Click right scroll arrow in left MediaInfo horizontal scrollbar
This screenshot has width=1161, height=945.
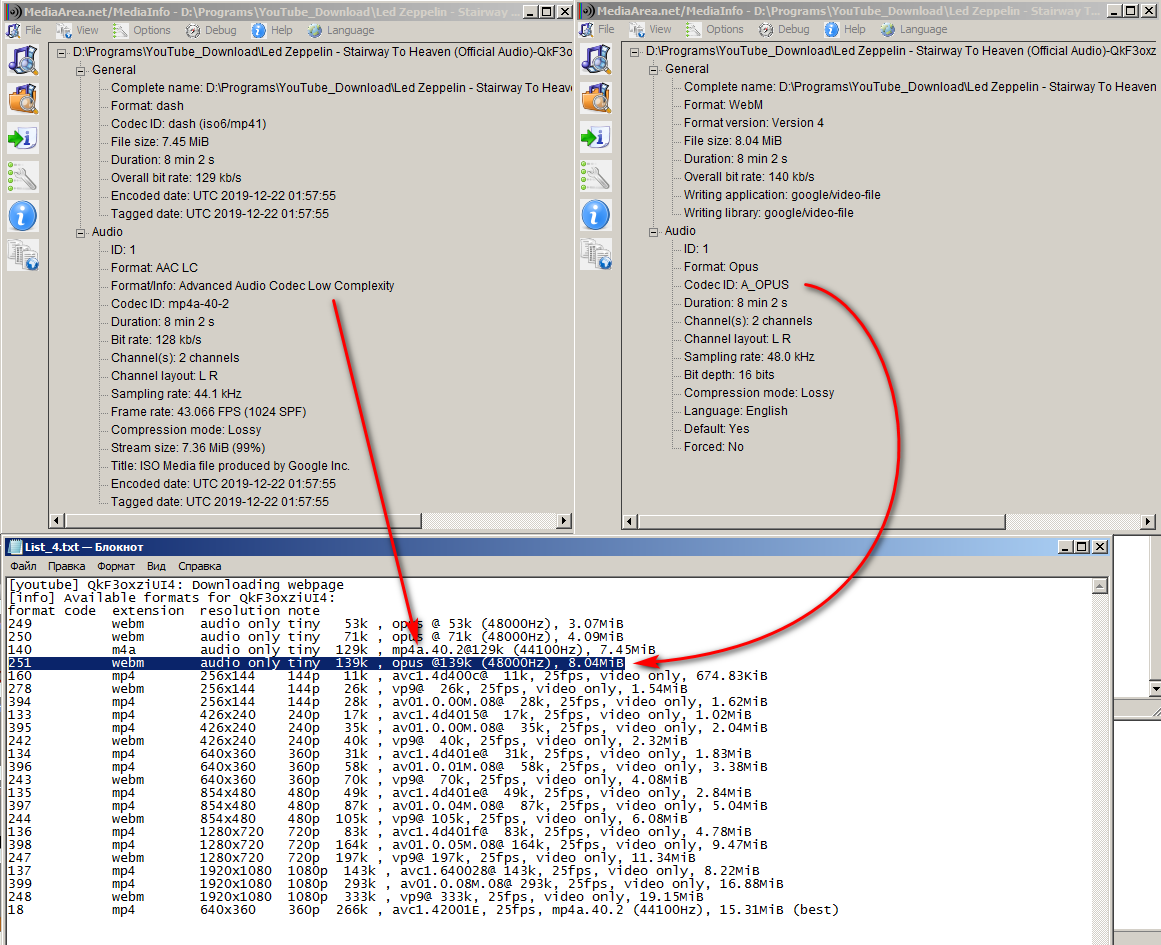coord(565,521)
